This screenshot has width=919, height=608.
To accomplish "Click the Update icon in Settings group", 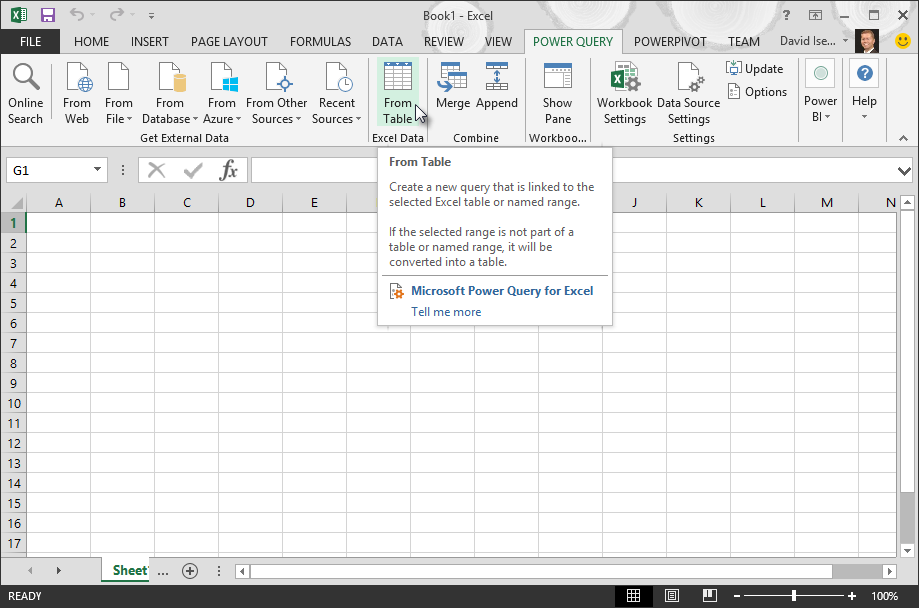I will click(x=734, y=69).
